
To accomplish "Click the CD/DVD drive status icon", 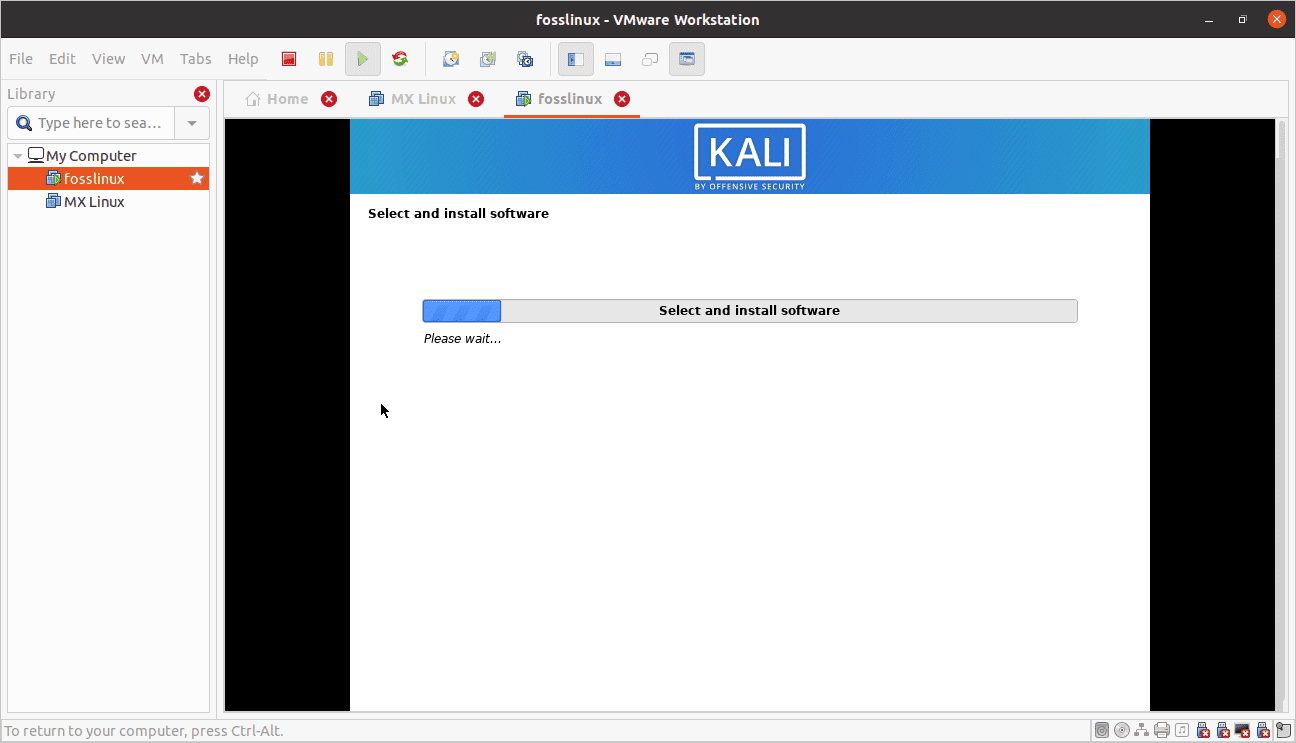I will pos(1122,730).
